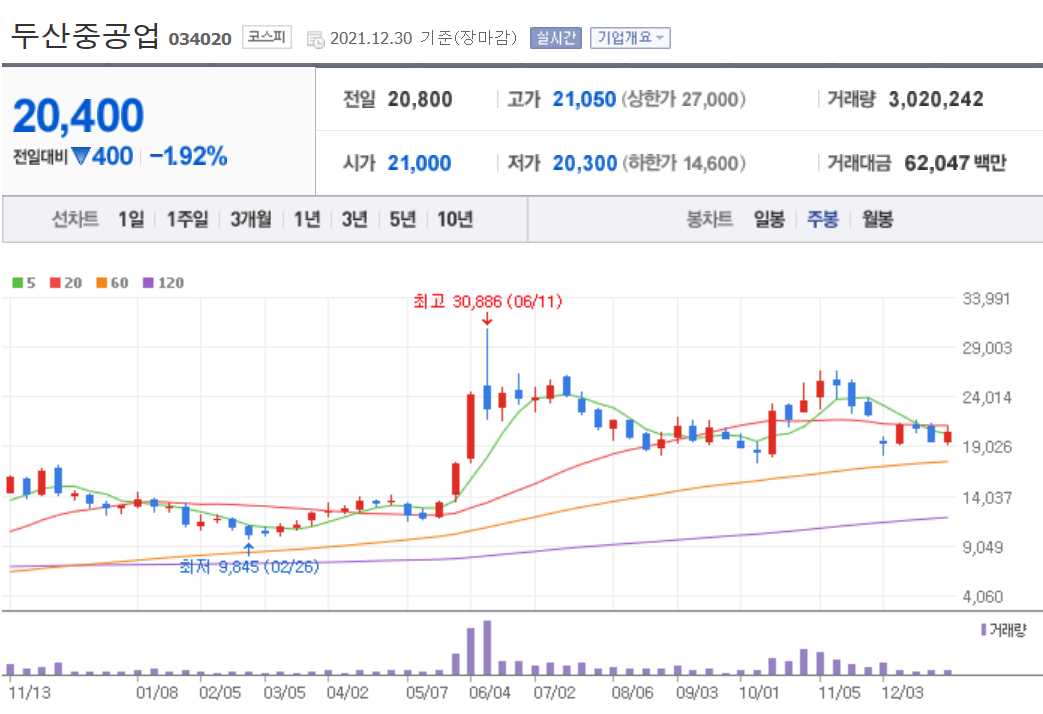Click the calendar icon beside the date
The width and height of the screenshot is (1043, 714).
(x=315, y=39)
